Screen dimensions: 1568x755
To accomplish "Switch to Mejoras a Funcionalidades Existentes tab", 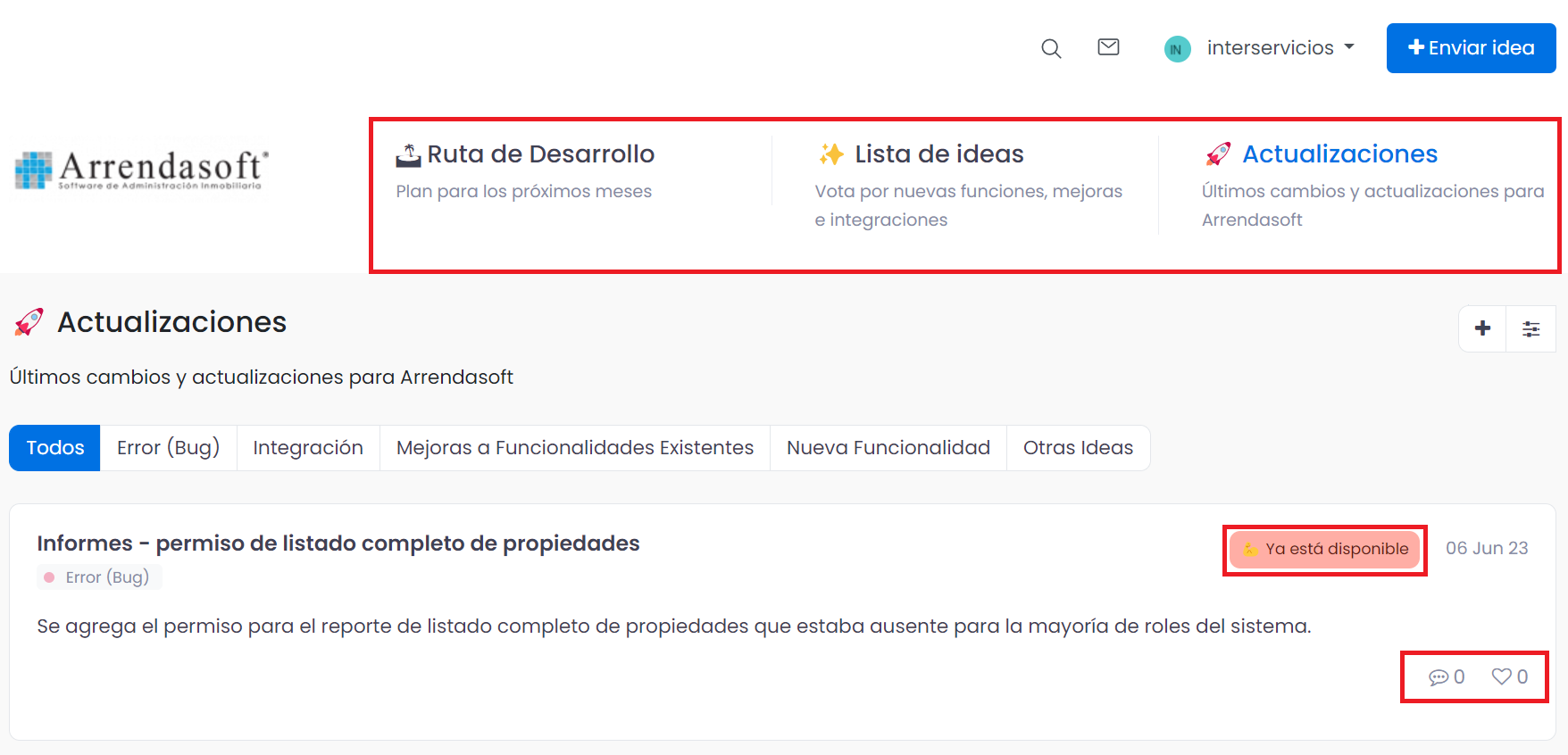I will click(x=575, y=448).
